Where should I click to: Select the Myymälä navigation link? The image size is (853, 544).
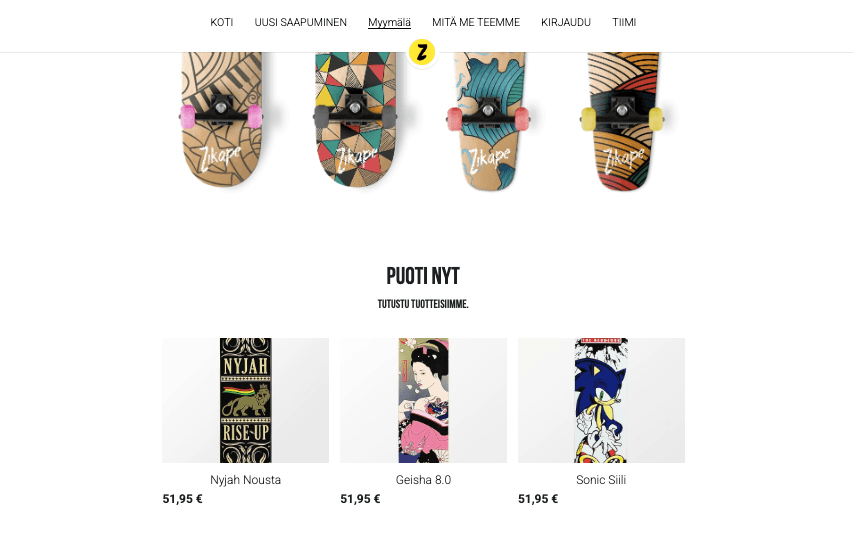(x=389, y=22)
